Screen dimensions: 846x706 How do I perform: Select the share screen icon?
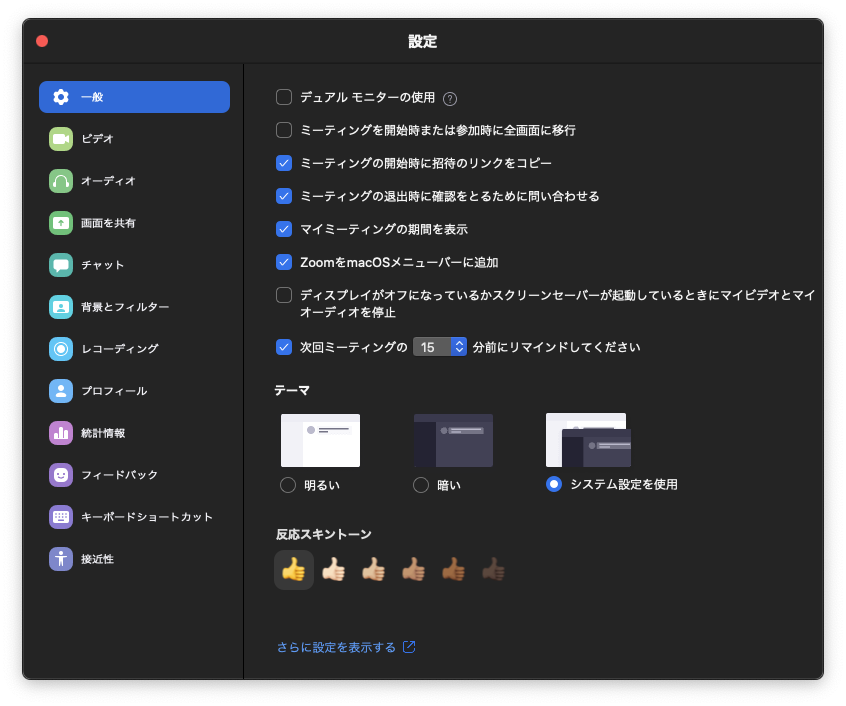(61, 223)
